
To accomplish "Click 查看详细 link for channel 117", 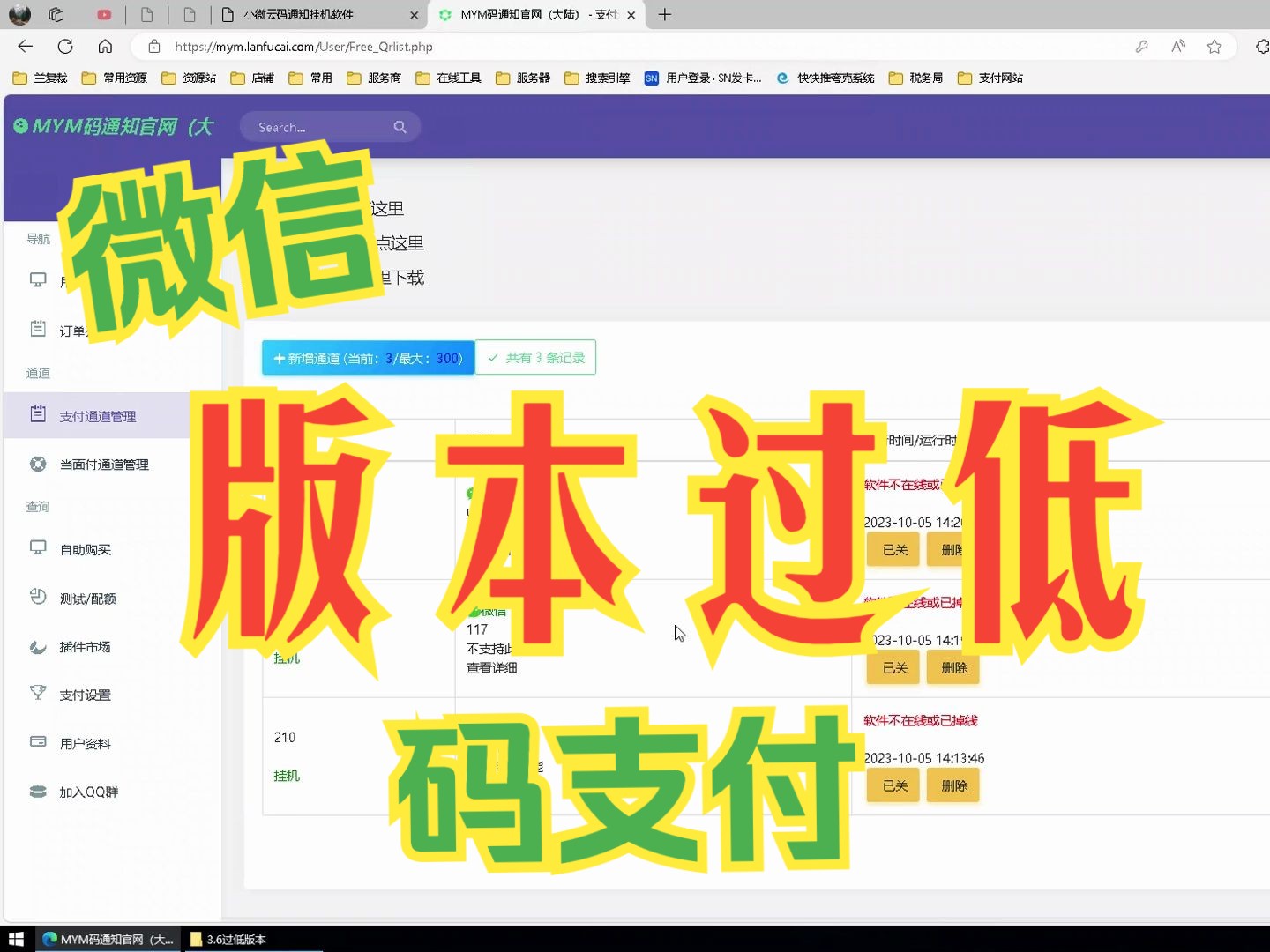I will coord(492,667).
